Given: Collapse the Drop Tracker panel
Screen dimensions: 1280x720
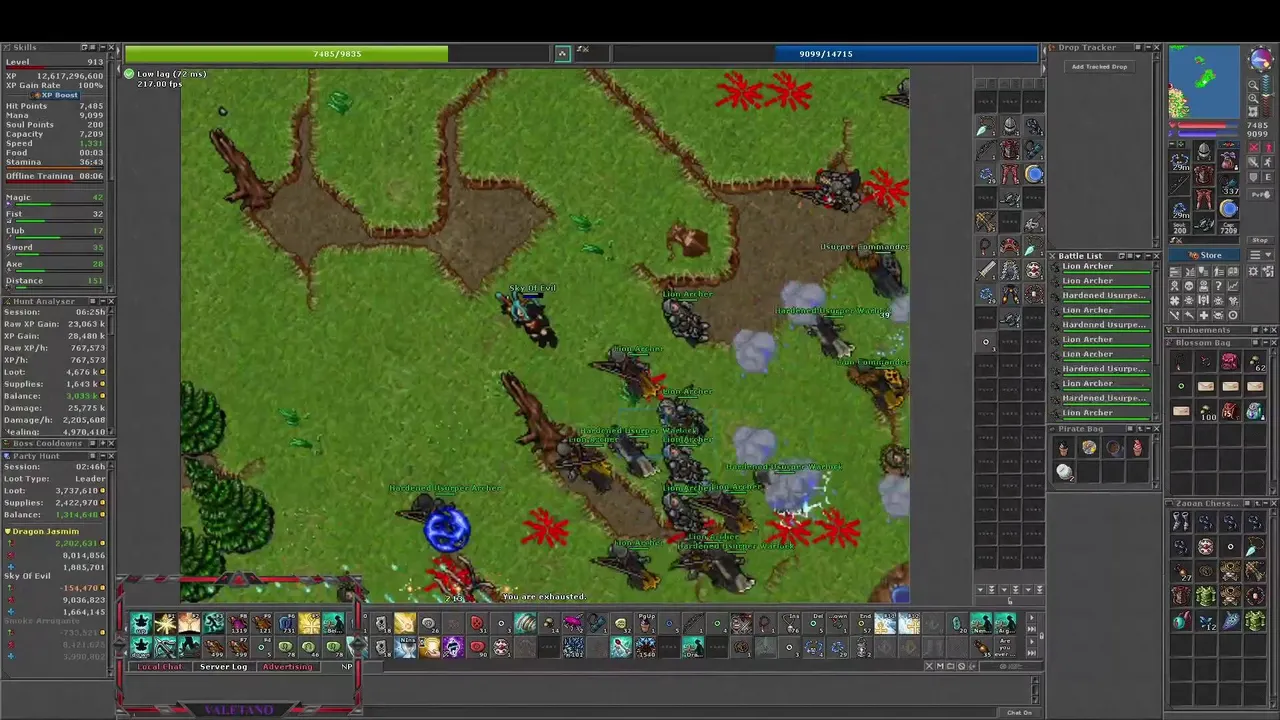Looking at the screenshot, I should [1147, 47].
